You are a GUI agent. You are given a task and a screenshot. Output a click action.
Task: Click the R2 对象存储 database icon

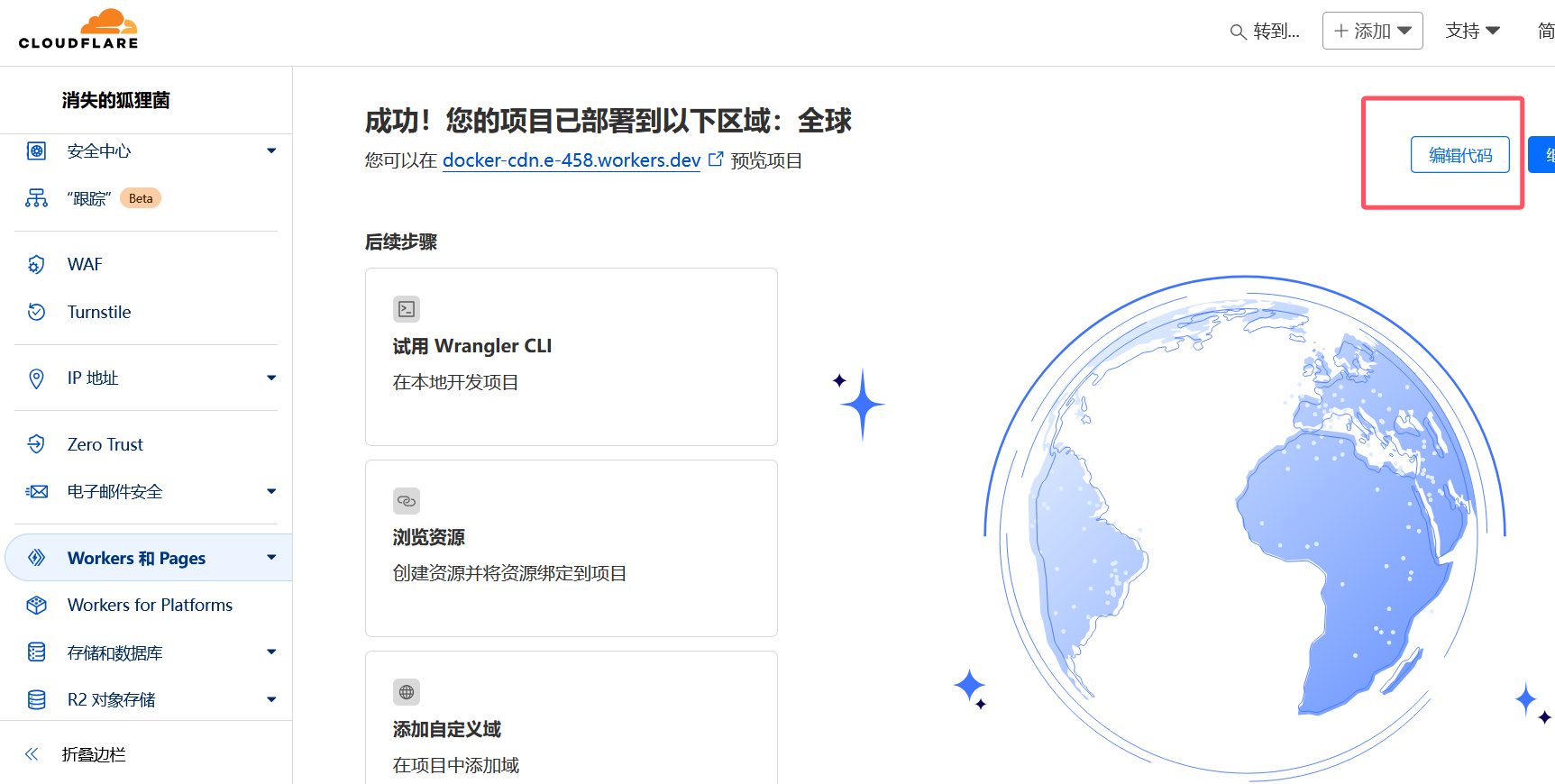coord(36,699)
